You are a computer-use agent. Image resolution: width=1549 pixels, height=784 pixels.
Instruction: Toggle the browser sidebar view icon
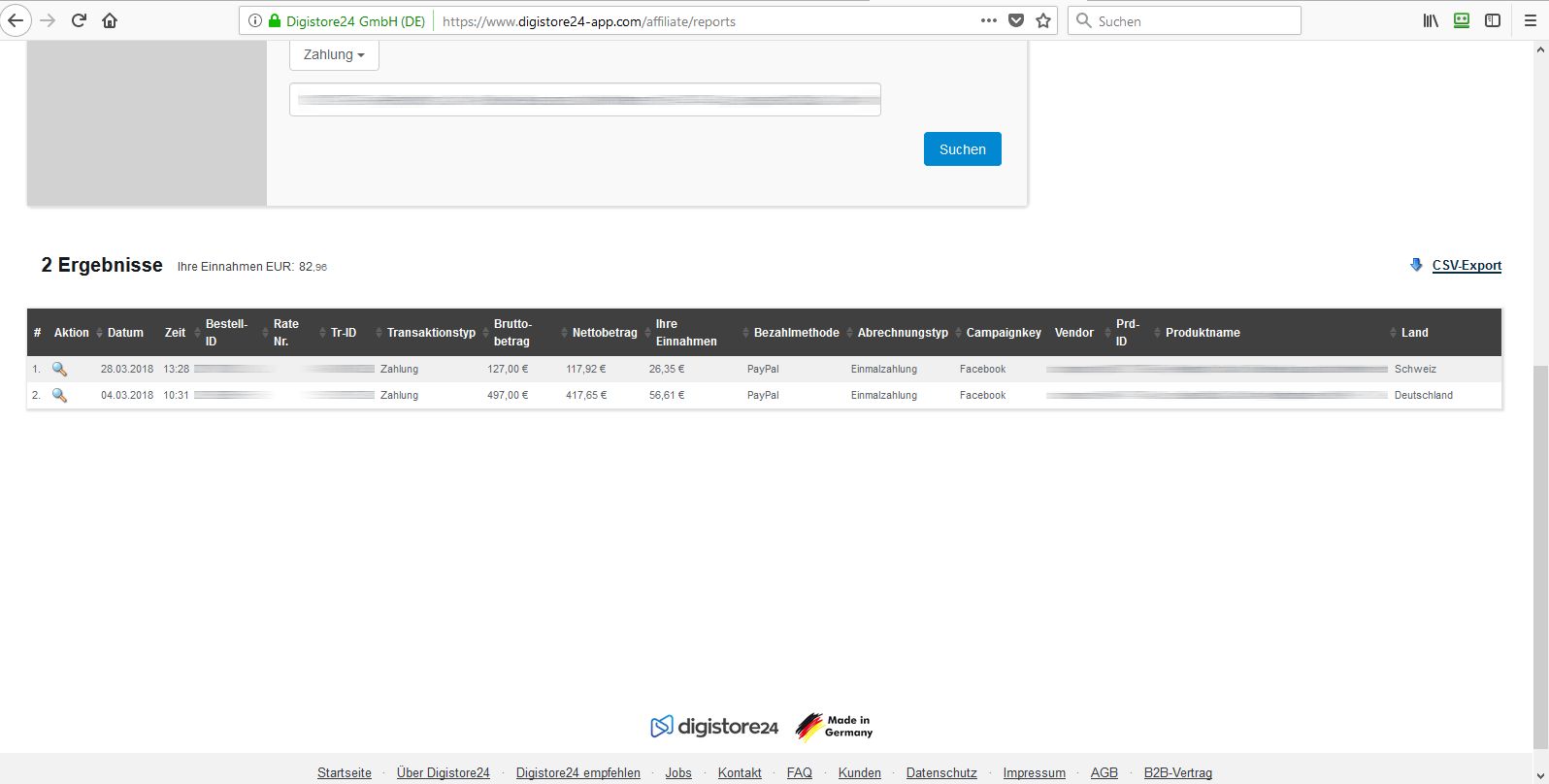pyautogui.click(x=1493, y=20)
